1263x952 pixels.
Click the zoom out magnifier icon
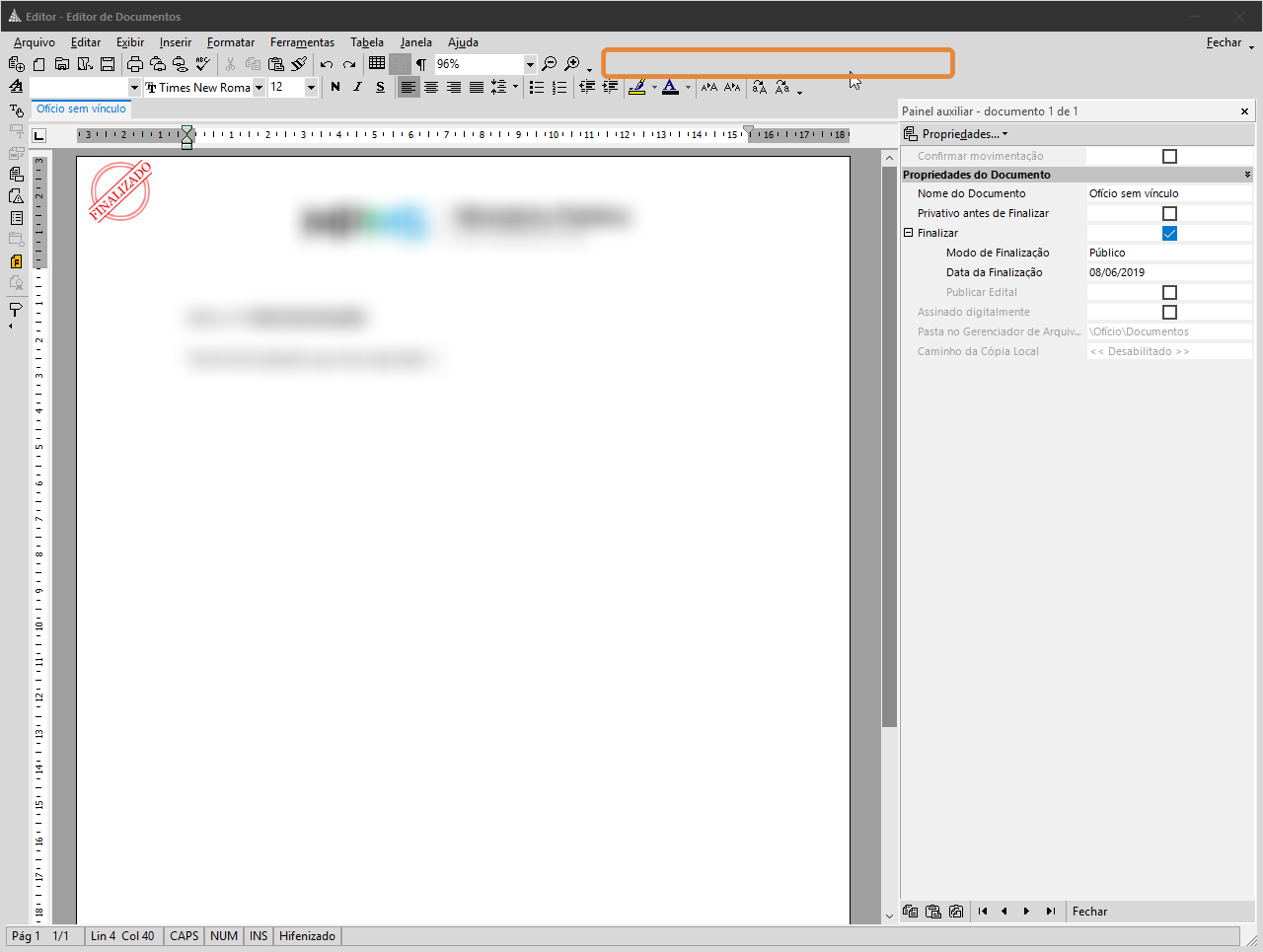tap(550, 64)
